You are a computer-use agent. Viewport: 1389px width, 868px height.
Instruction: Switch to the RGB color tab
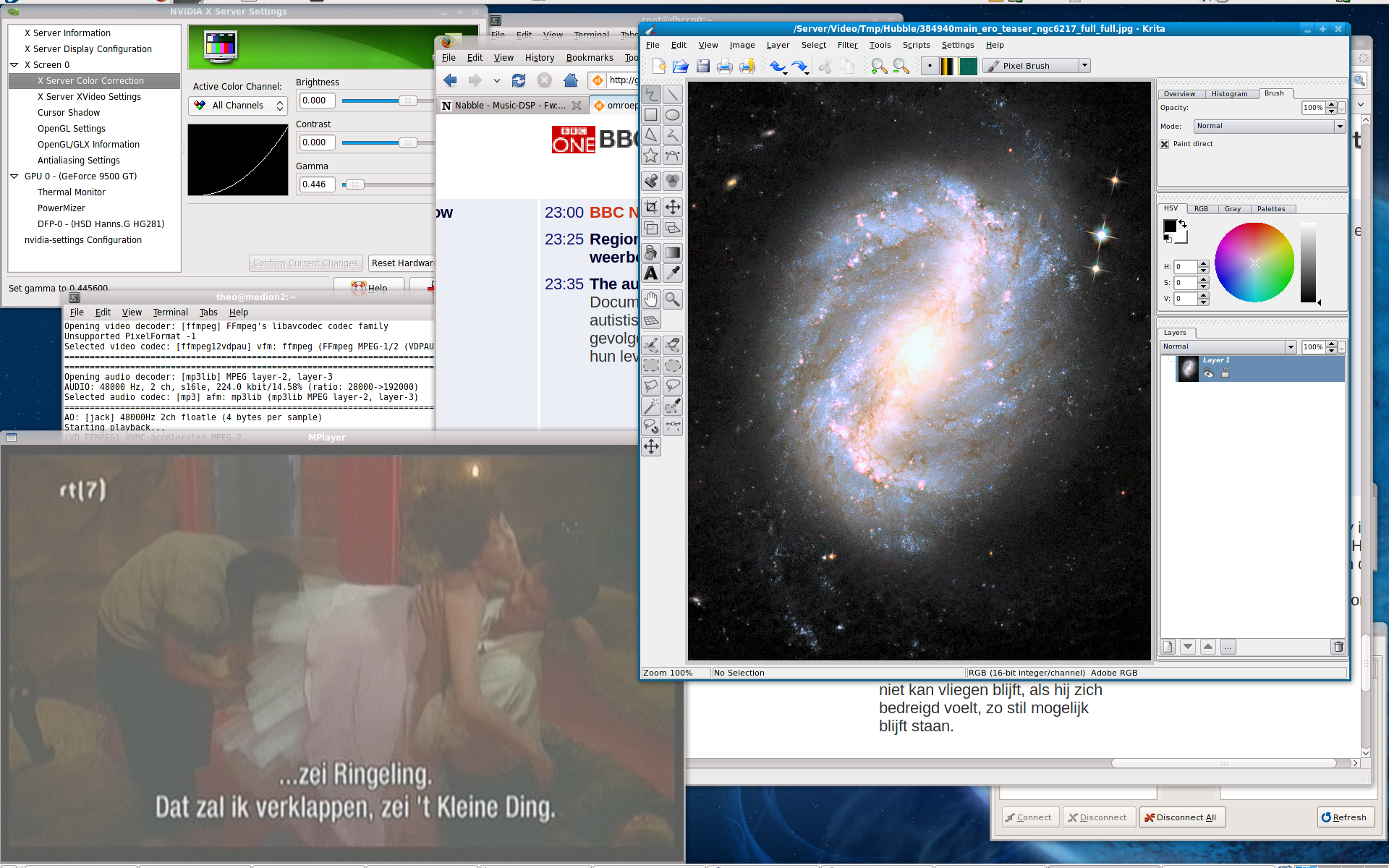click(x=1201, y=209)
